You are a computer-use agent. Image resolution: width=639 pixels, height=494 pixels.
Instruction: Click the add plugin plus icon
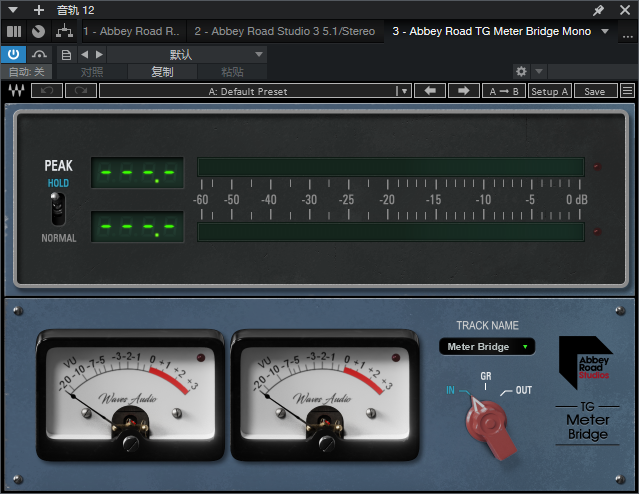[x=39, y=10]
